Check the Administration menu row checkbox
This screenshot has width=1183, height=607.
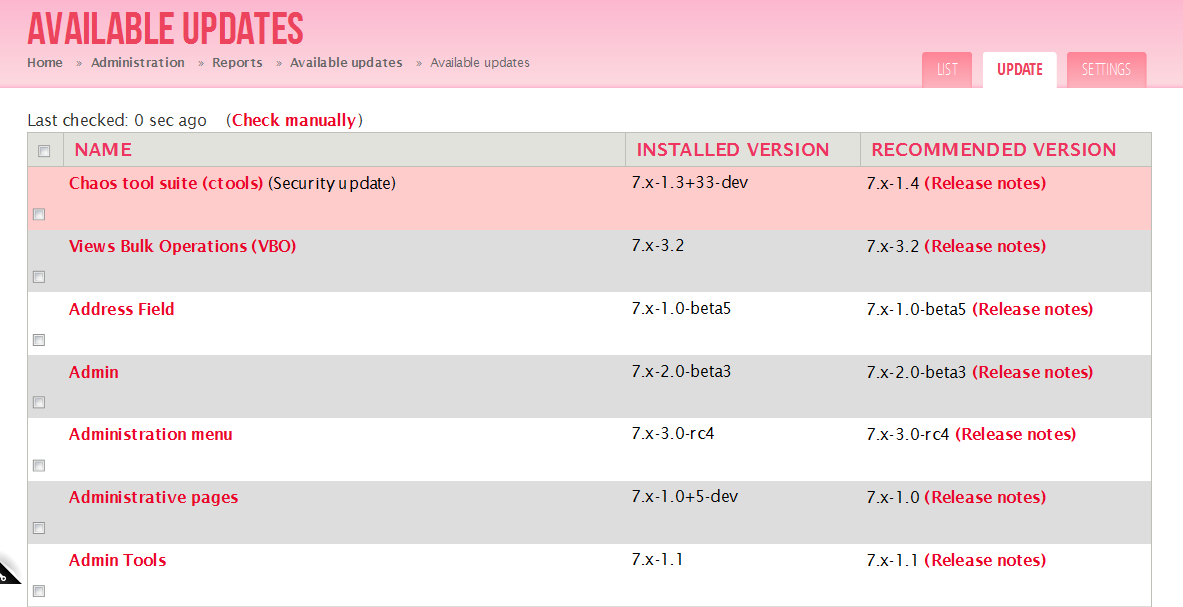(x=39, y=465)
